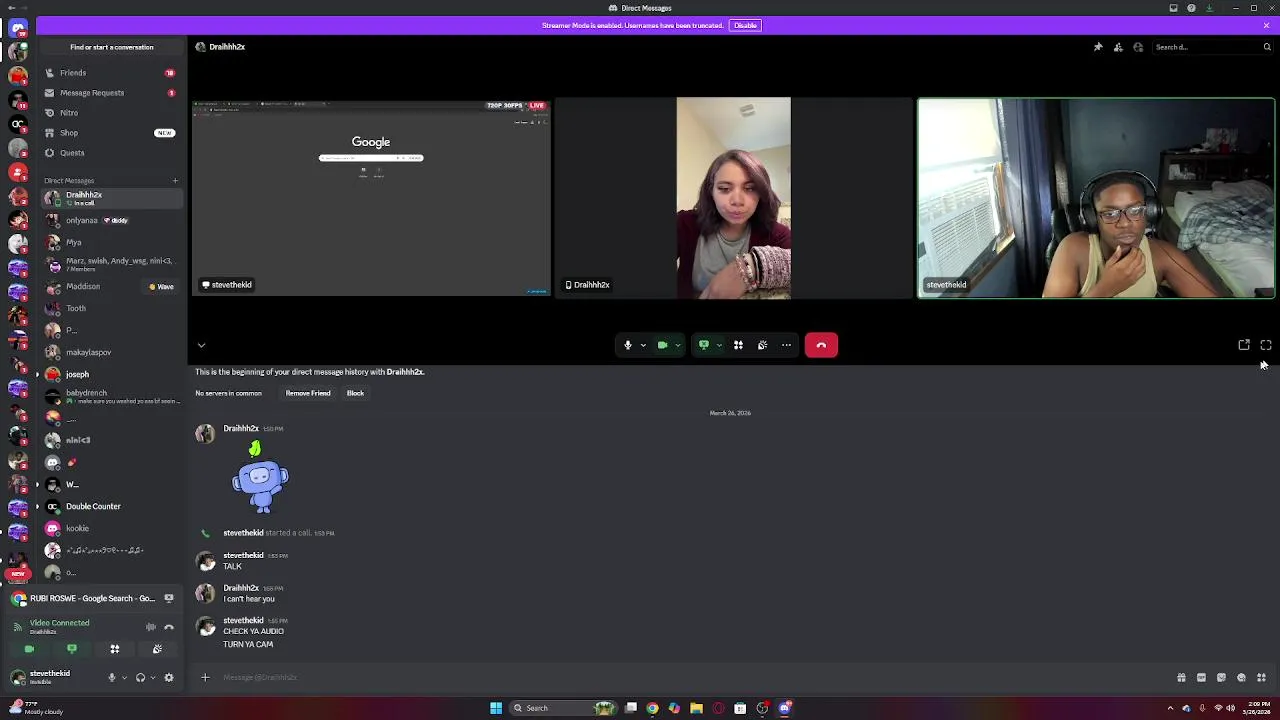The image size is (1280, 720).
Task: Open the Nitro page
Action: [x=111, y=113]
